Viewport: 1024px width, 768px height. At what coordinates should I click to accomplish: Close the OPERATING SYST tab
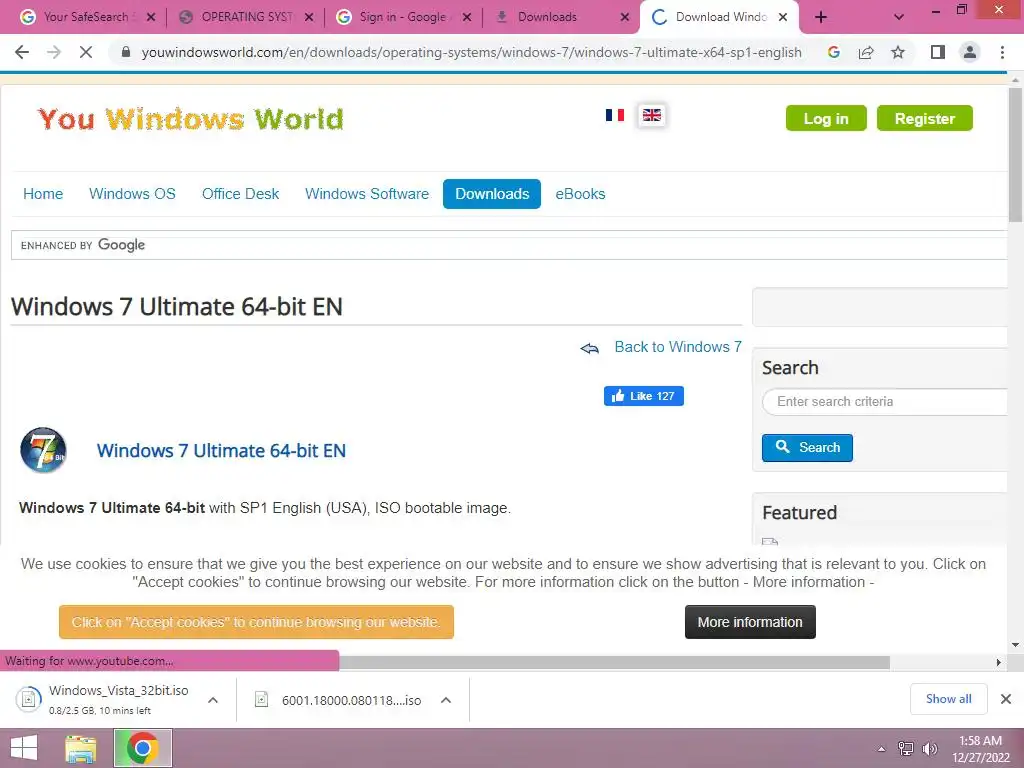[309, 17]
